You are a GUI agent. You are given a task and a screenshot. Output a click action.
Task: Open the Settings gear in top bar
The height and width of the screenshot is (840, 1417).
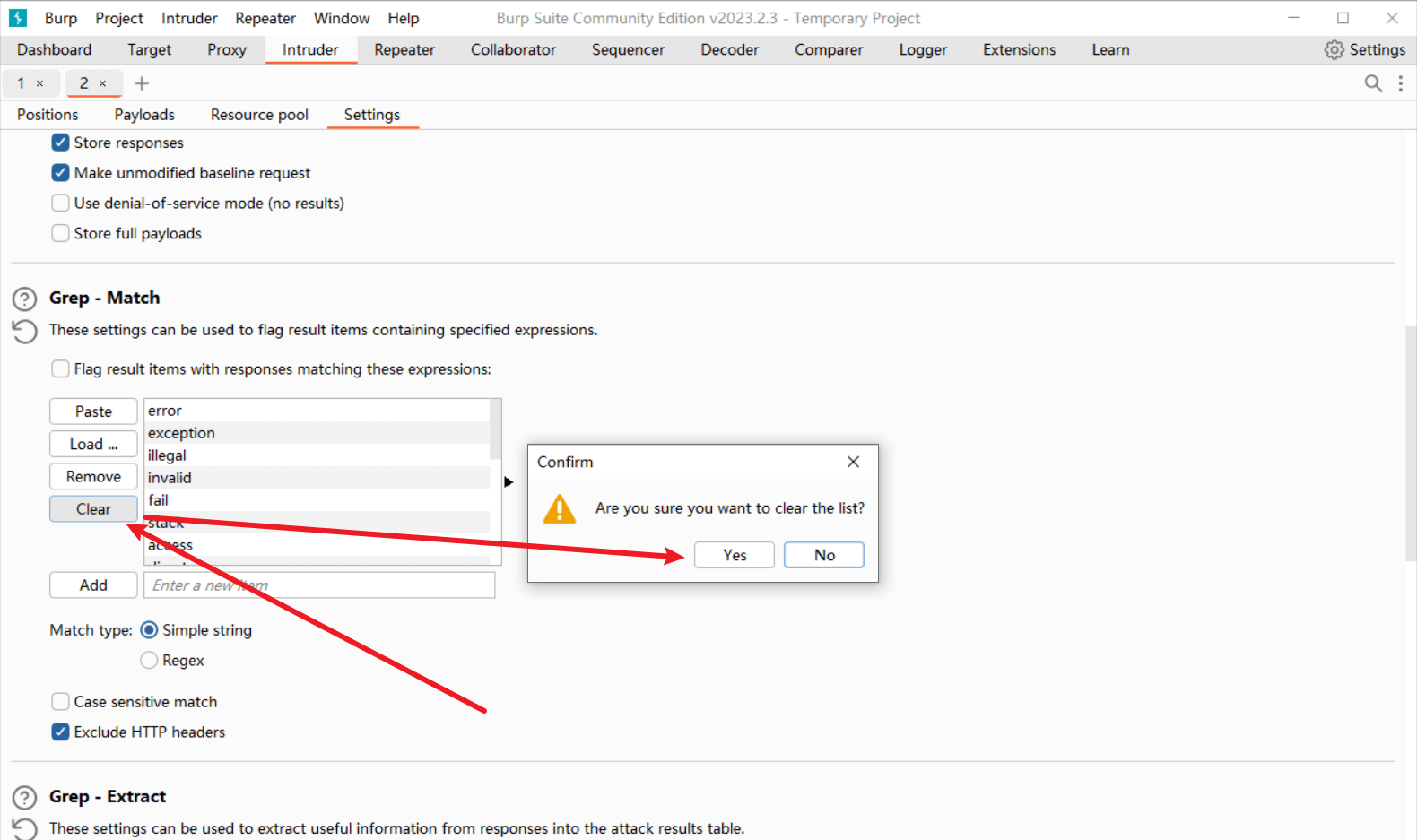click(1365, 50)
